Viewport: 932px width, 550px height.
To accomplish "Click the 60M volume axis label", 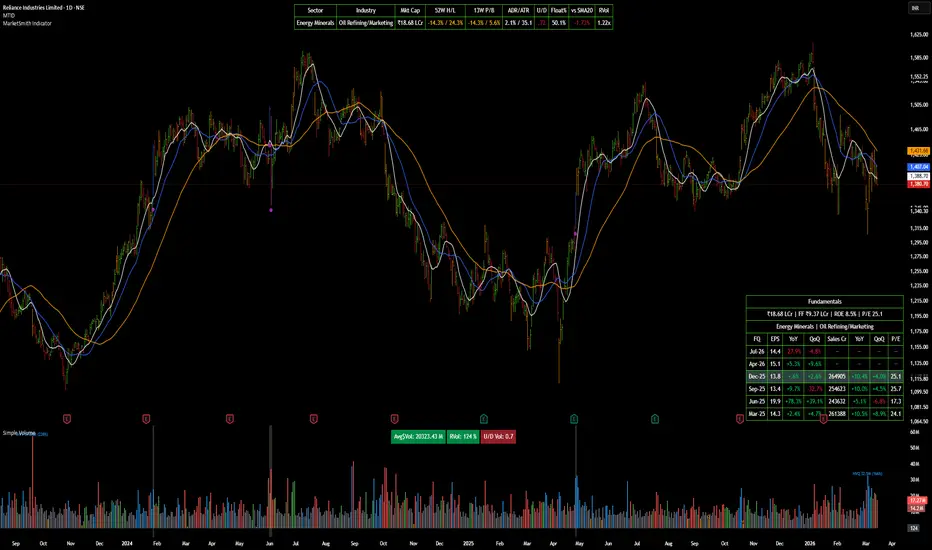I will click(x=915, y=432).
